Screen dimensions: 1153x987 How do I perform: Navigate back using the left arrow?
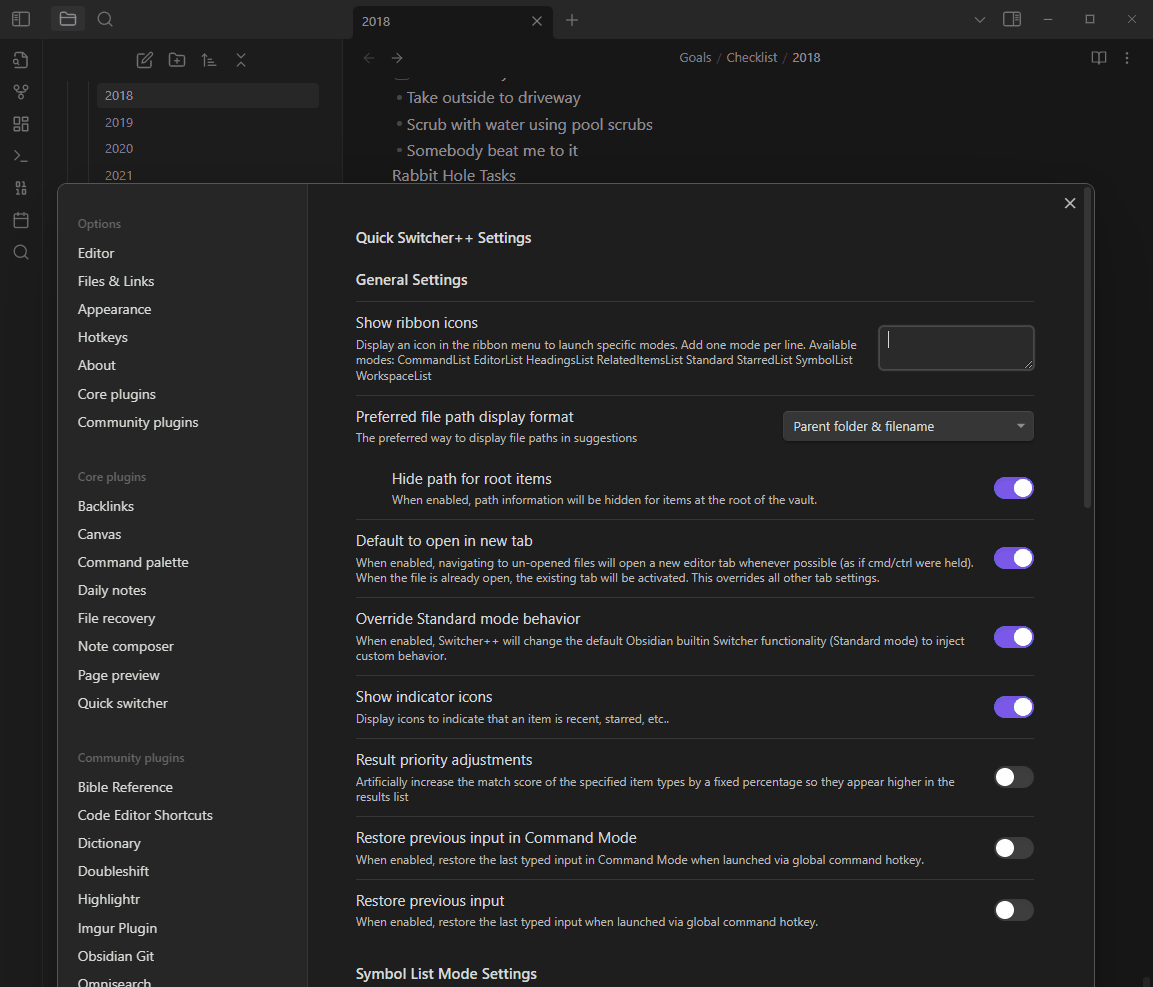pyautogui.click(x=368, y=57)
